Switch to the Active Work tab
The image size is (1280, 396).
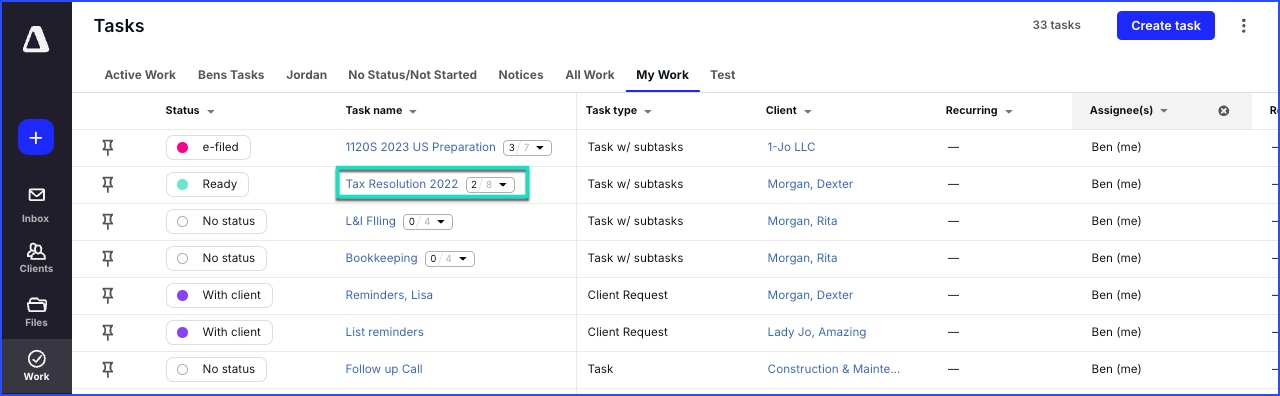click(x=140, y=75)
